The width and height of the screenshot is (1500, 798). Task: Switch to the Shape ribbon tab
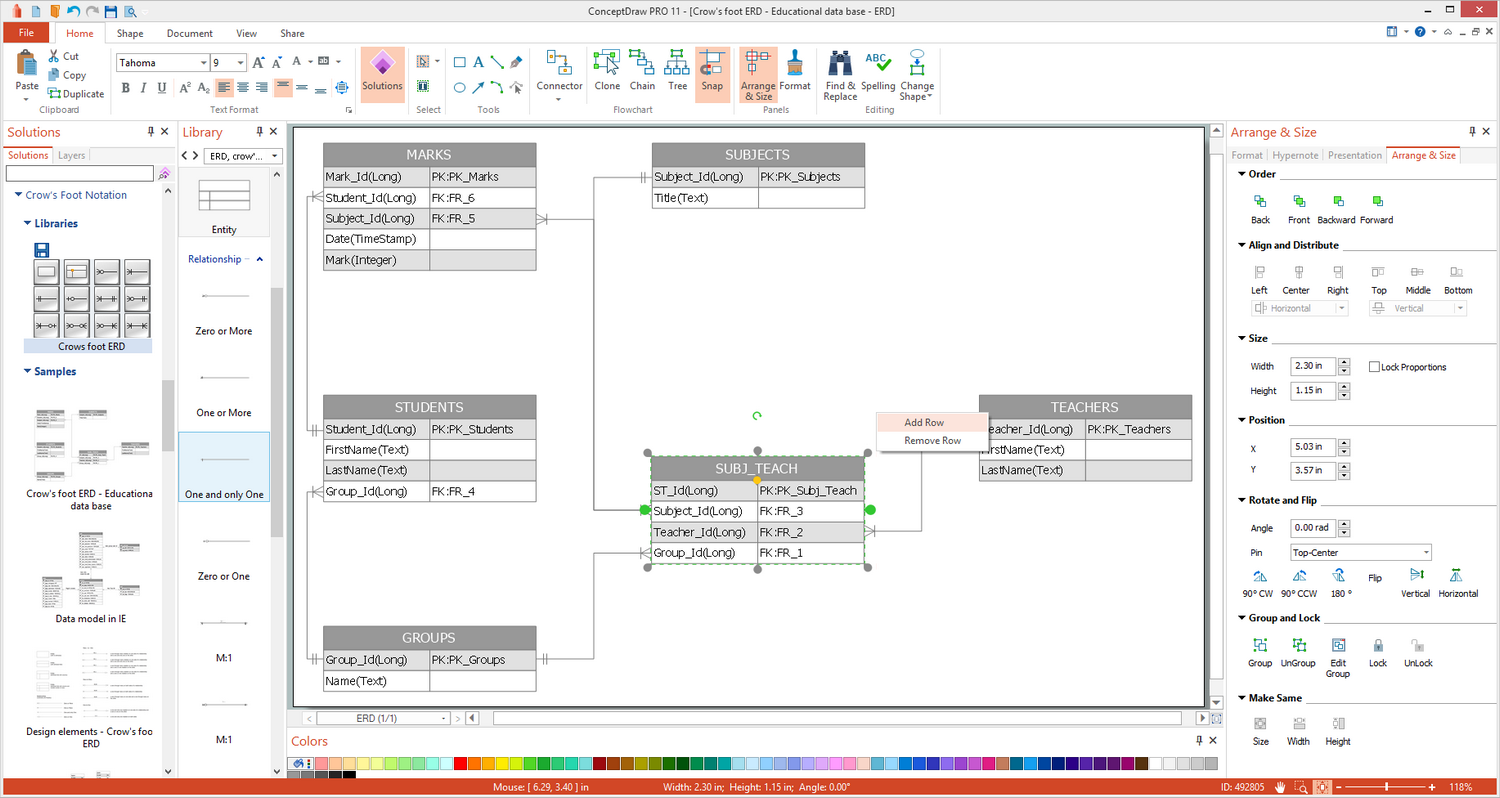pos(130,33)
